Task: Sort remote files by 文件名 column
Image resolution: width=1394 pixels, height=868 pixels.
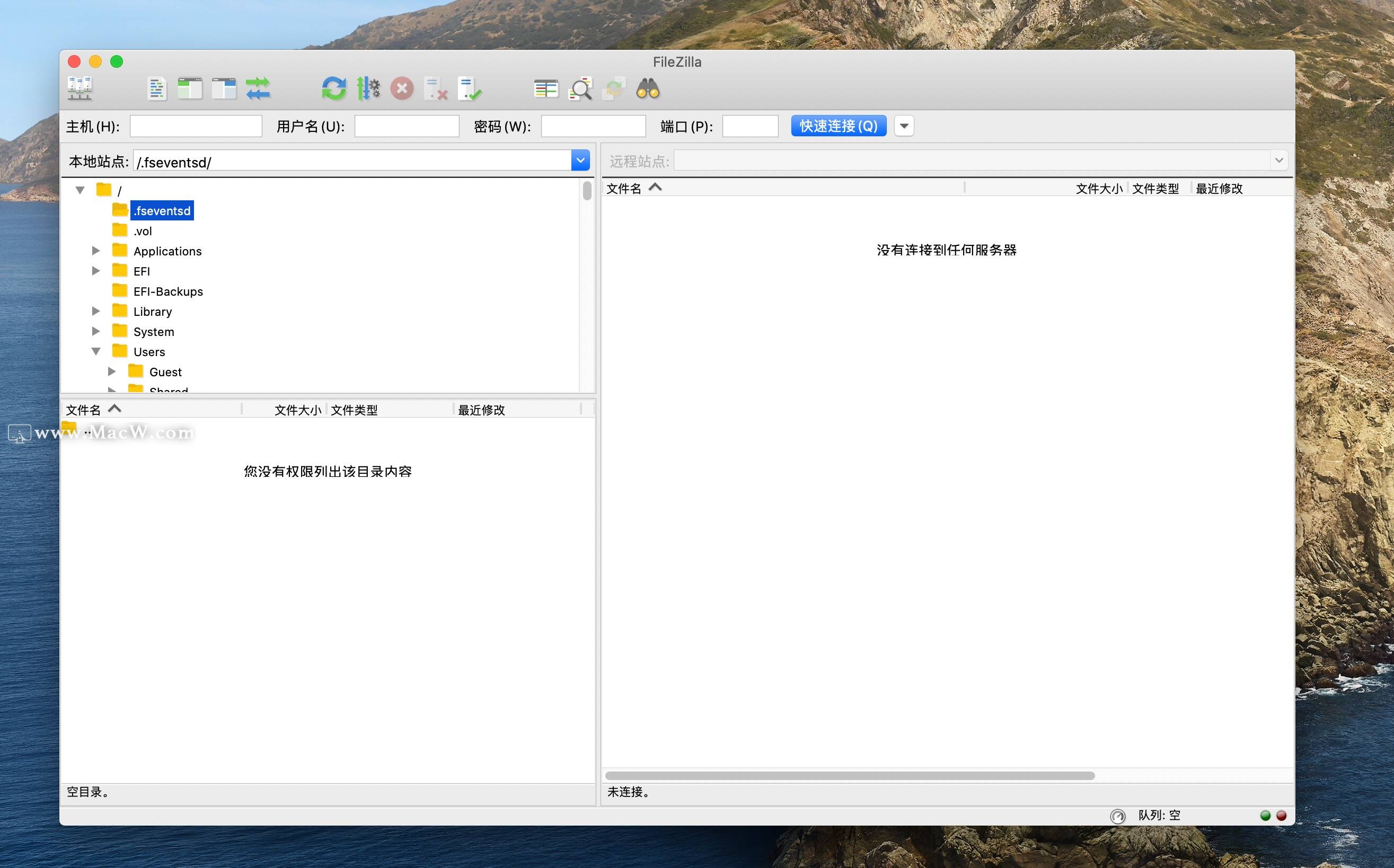Action: coord(783,188)
